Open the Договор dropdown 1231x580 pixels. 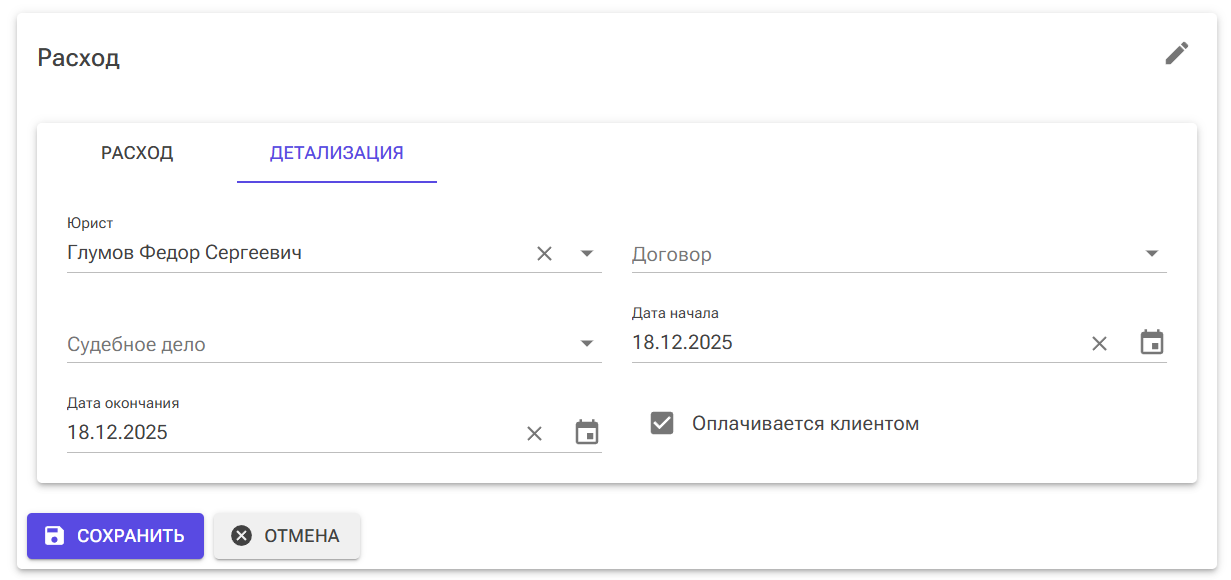[1151, 253]
